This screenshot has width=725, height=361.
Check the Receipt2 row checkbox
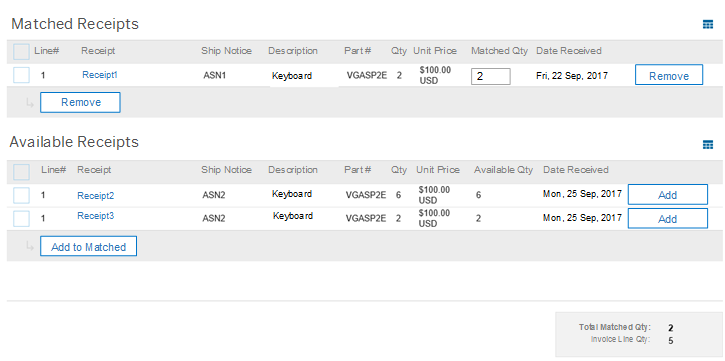(x=21, y=196)
